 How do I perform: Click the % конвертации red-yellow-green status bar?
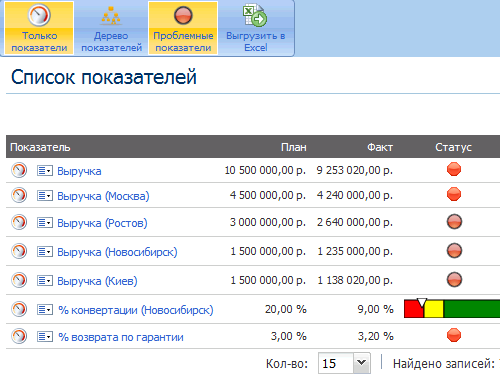coord(452,309)
